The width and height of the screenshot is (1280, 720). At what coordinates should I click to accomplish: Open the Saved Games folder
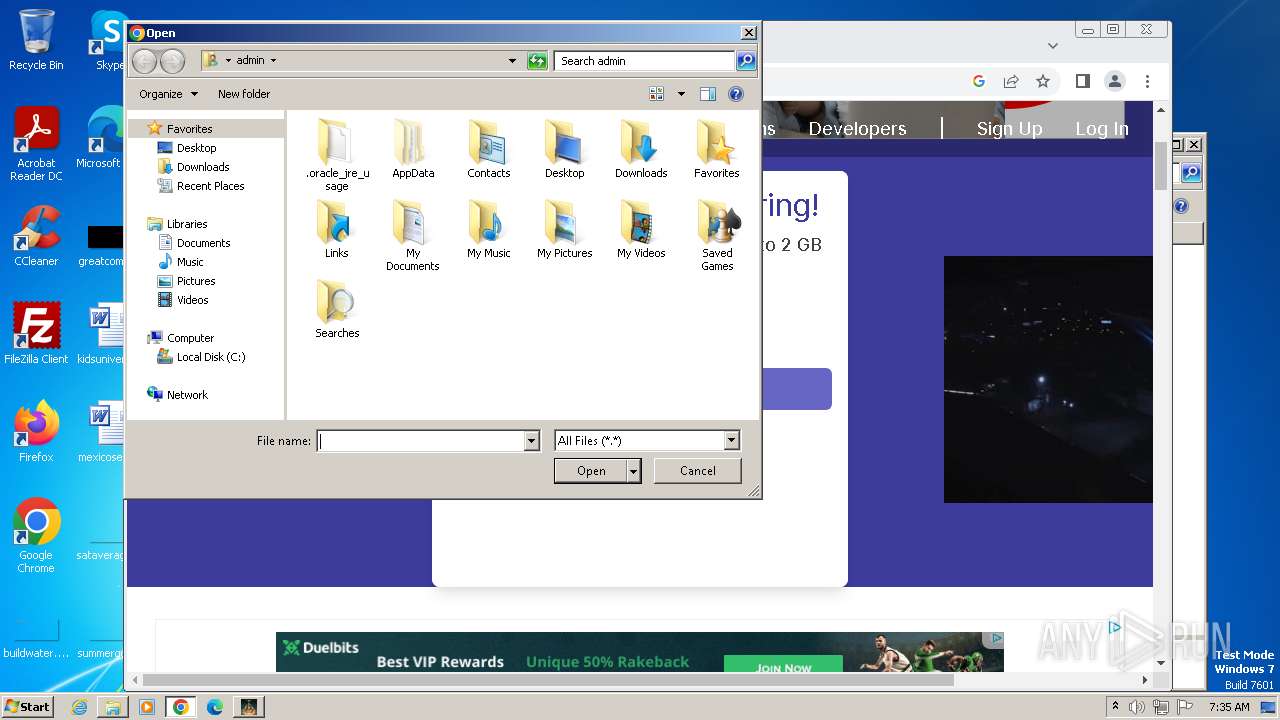coord(717,236)
